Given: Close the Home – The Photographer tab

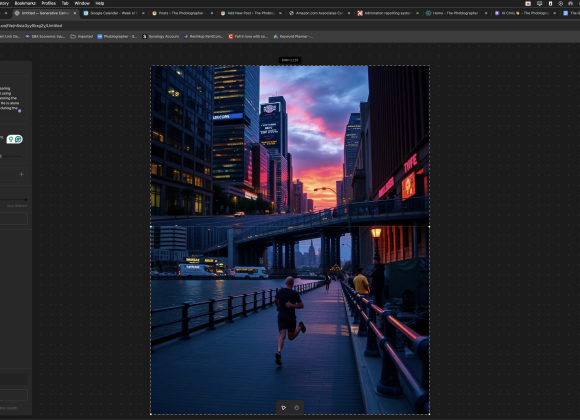Looking at the screenshot, I should coord(486,13).
